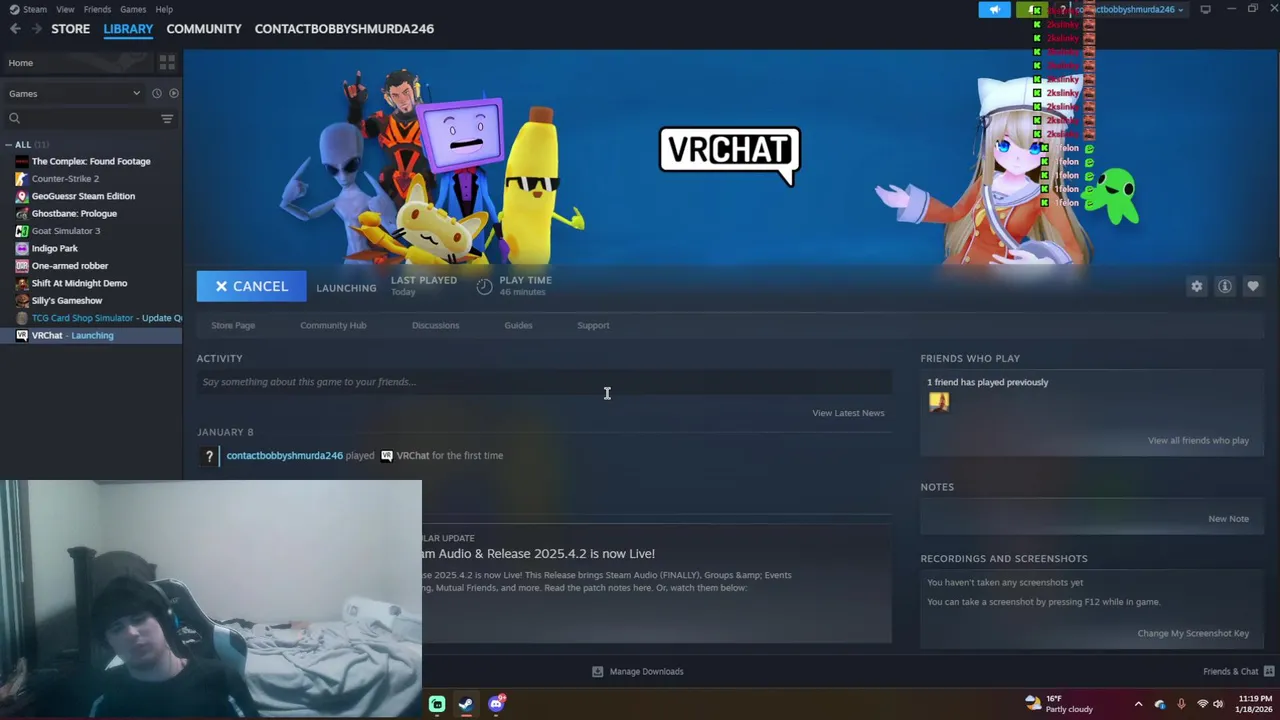Open the Steam Audio & Release news post
Screen dimensions: 1280x720
(538, 554)
